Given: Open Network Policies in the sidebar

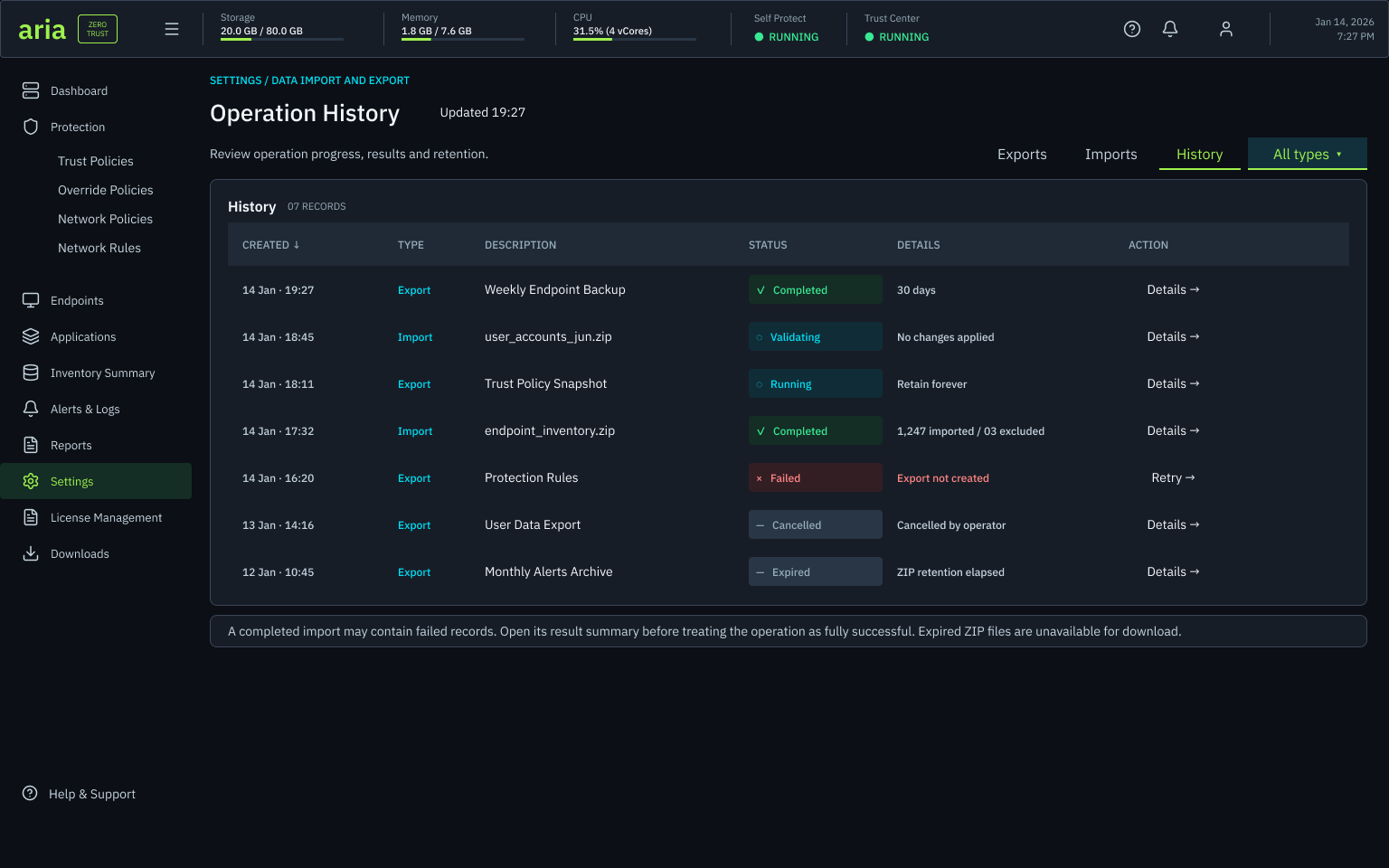Looking at the screenshot, I should [106, 219].
